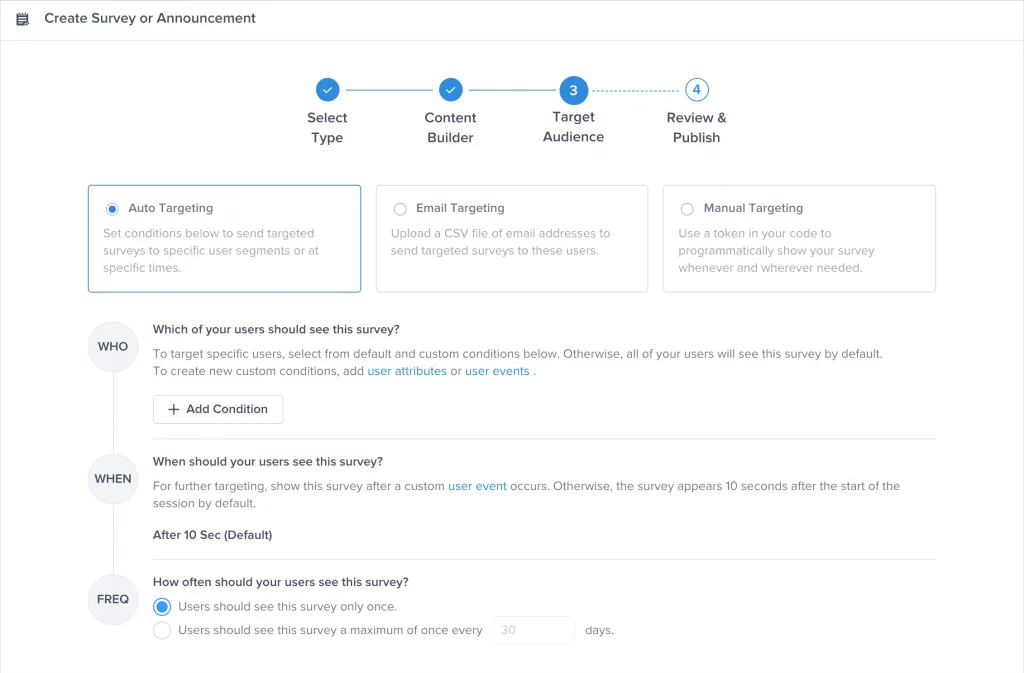Click the Email Targeting card description
The height and width of the screenshot is (673, 1024).
coord(500,242)
